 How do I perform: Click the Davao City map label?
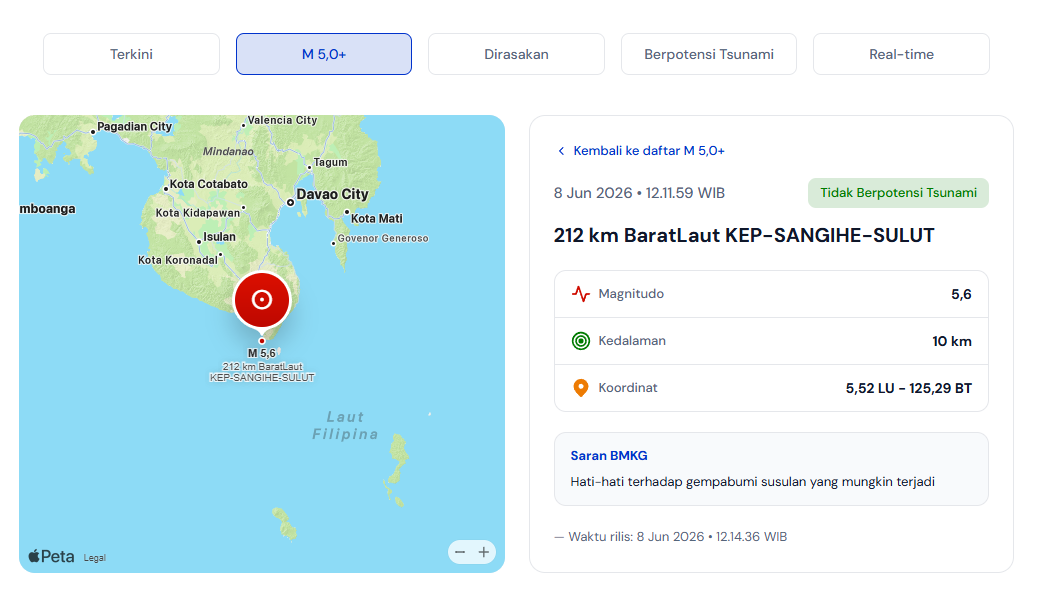click(x=332, y=194)
